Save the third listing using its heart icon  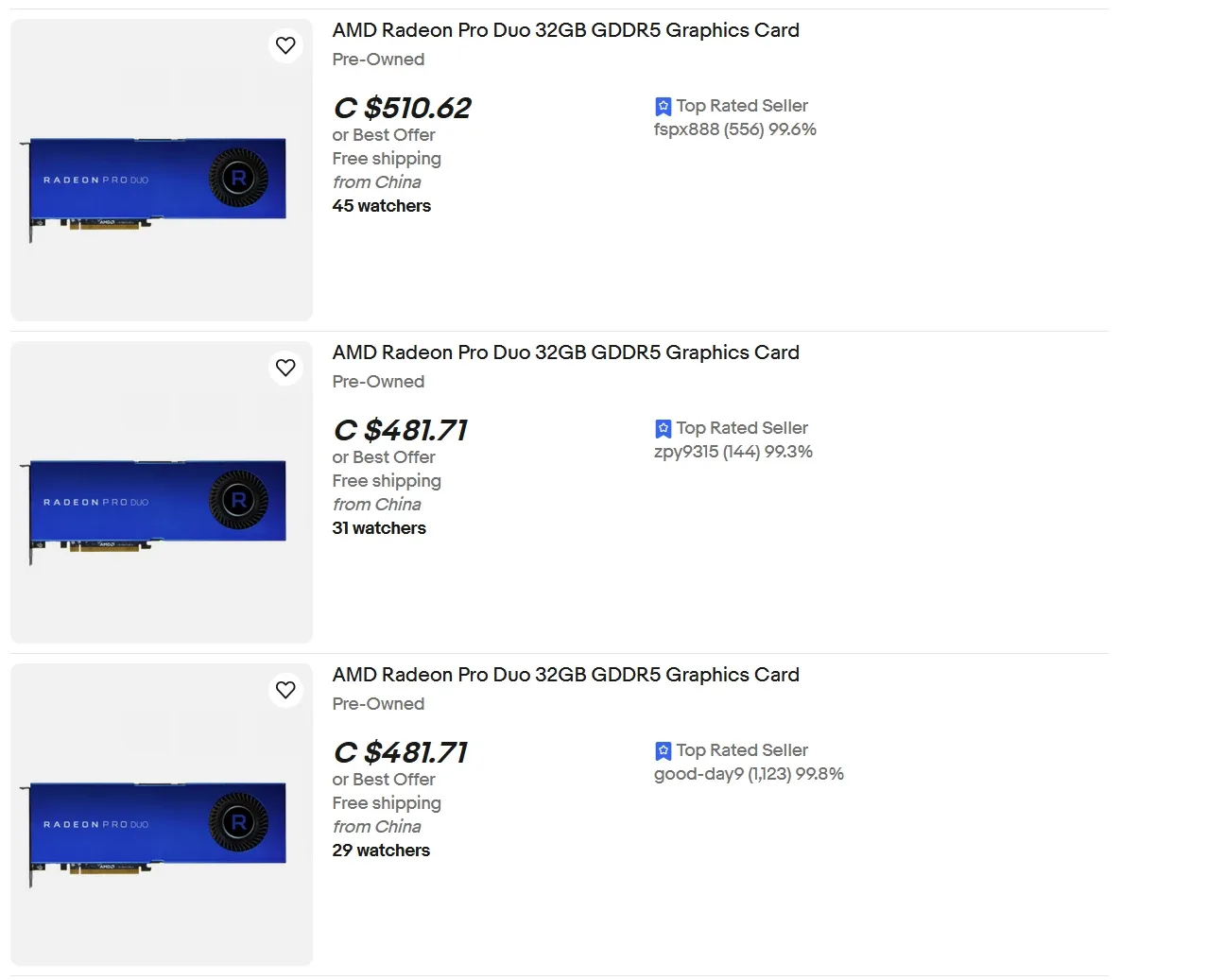coord(285,690)
